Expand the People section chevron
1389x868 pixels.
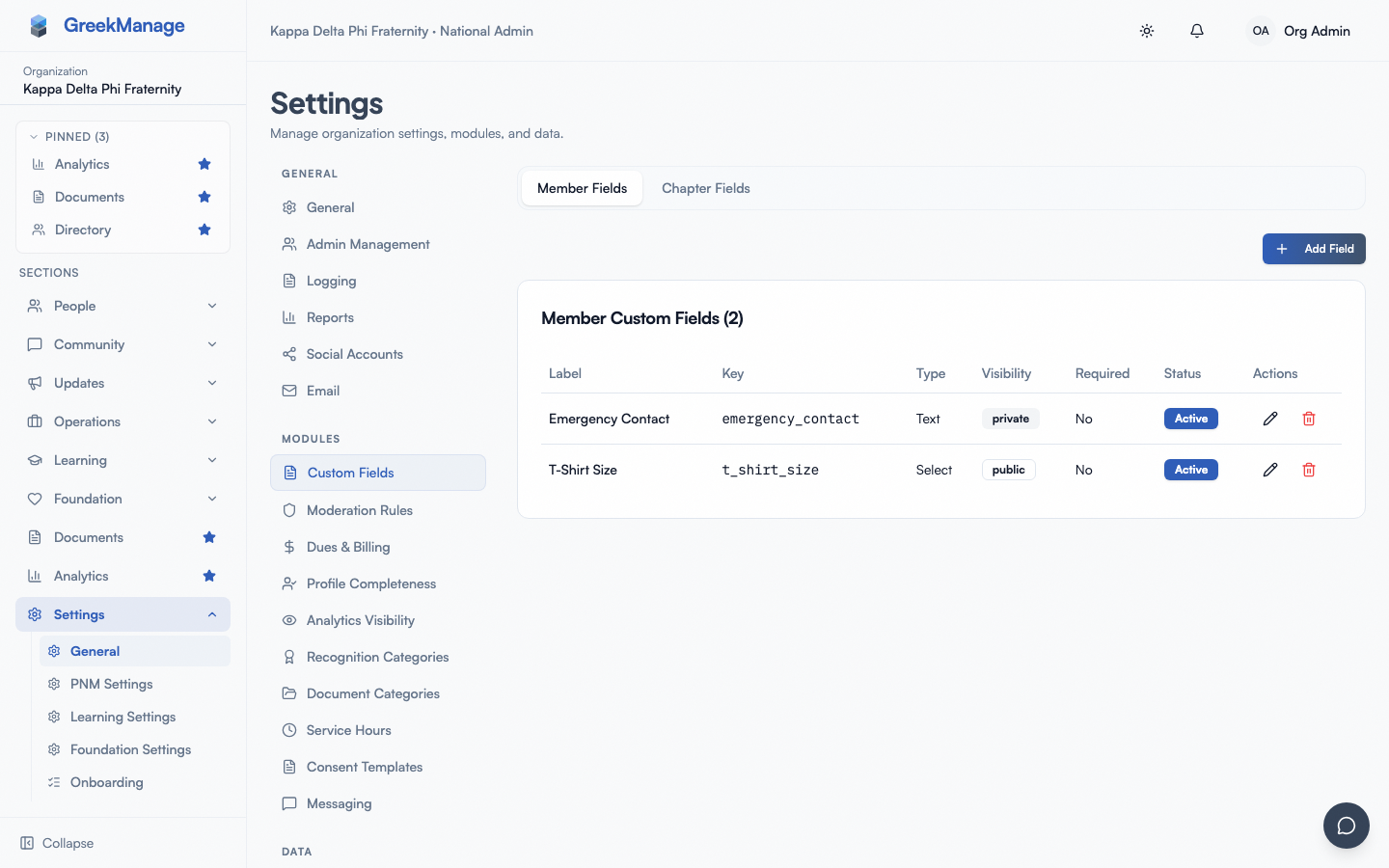212,306
